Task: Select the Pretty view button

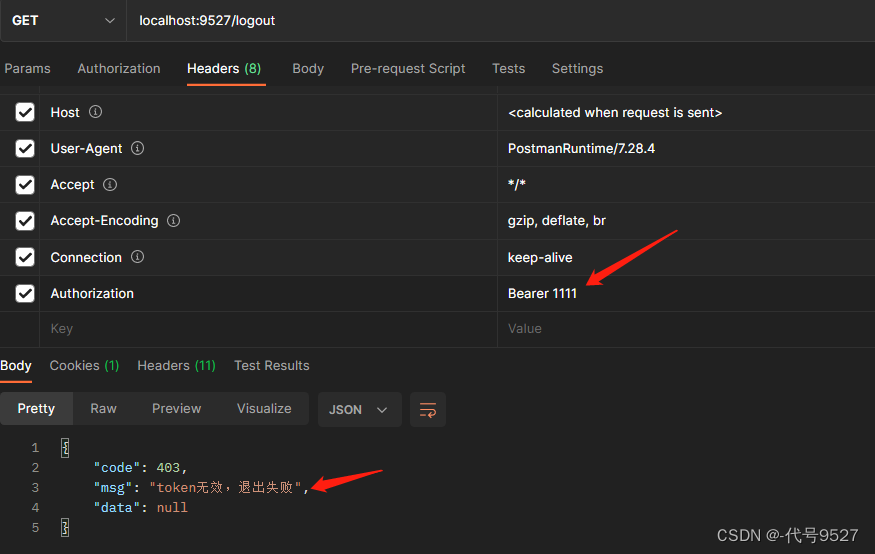Action: point(36,408)
